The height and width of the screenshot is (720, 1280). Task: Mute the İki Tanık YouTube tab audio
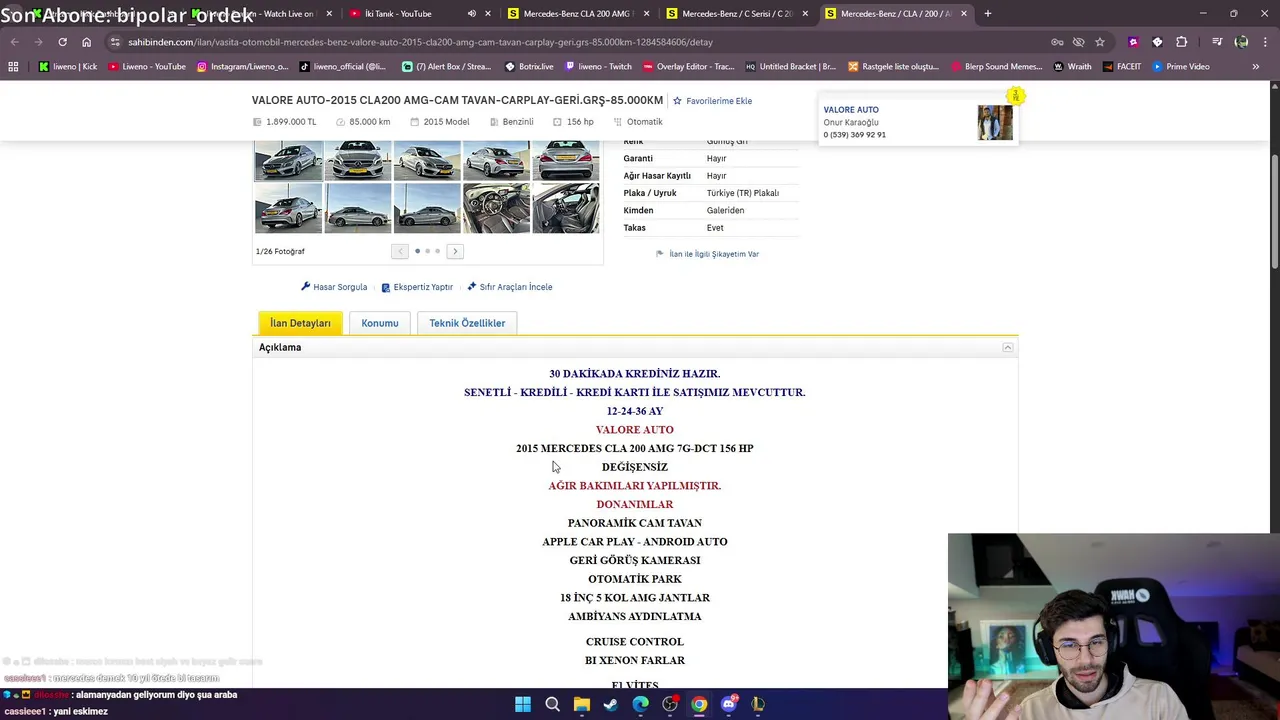pos(472,14)
